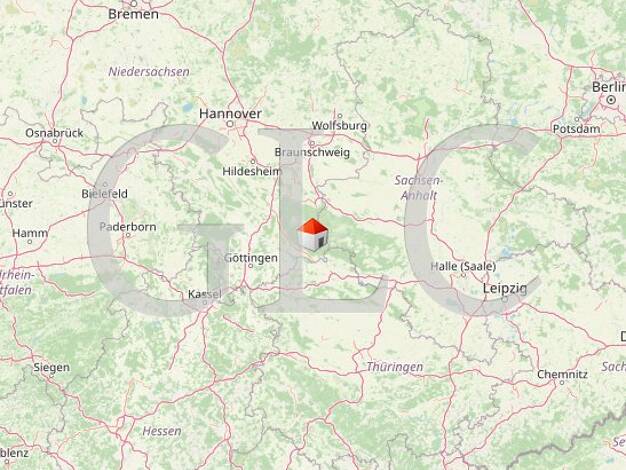This screenshot has height=470, width=626.
Task: Click on the Leipzig label
Action: click(x=505, y=288)
